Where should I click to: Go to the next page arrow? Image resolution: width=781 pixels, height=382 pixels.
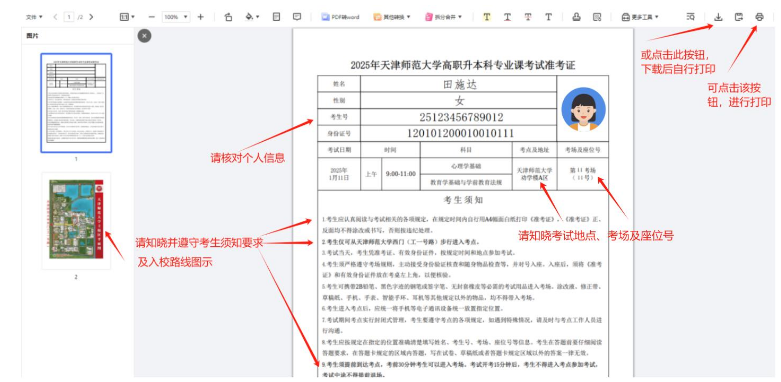[x=91, y=17]
